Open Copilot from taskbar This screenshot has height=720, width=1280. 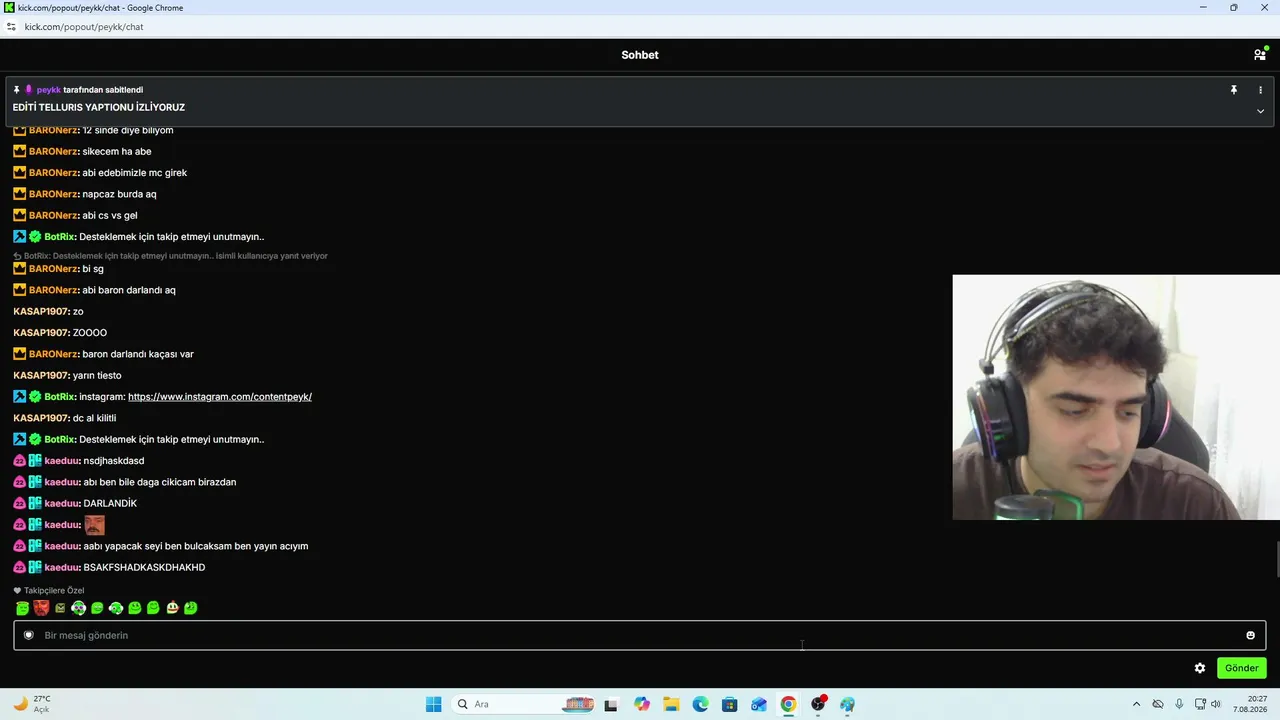pos(642,704)
